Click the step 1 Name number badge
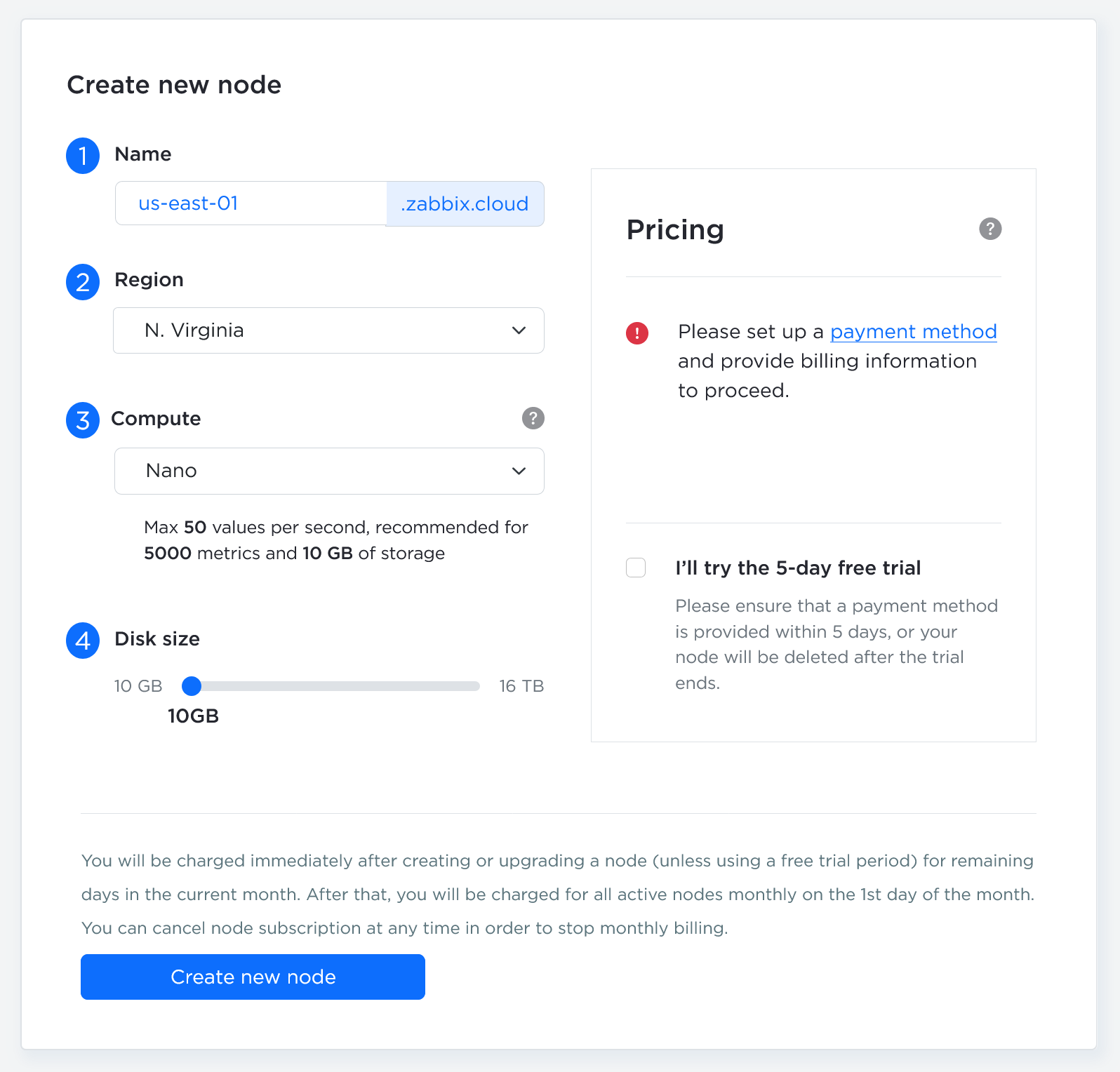The height and width of the screenshot is (1072, 1120). coord(83,155)
